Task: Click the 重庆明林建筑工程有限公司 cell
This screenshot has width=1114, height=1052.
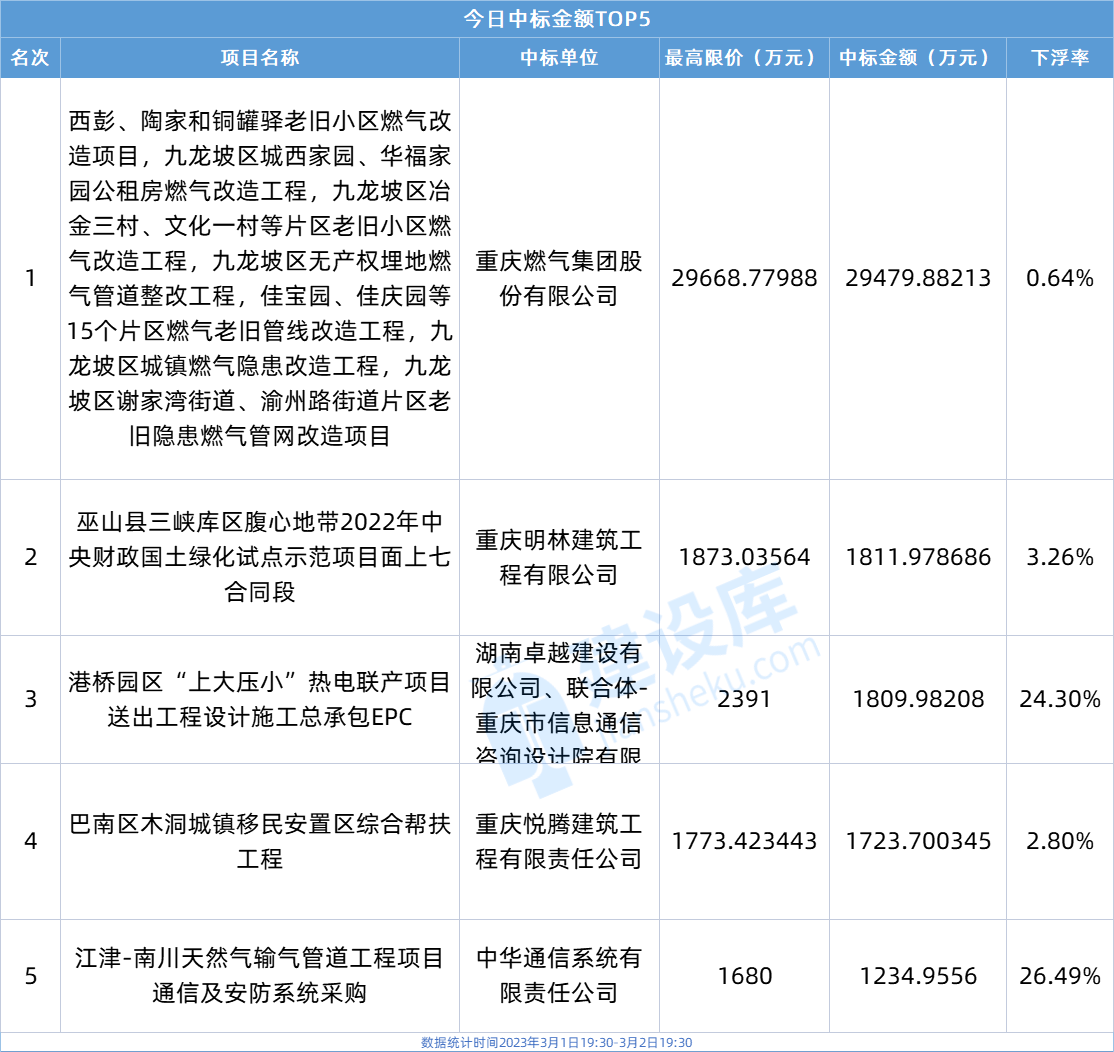Action: [559, 557]
